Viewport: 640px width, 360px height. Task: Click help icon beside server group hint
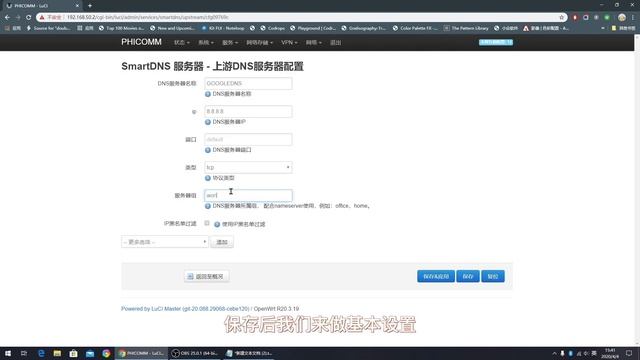coord(208,206)
